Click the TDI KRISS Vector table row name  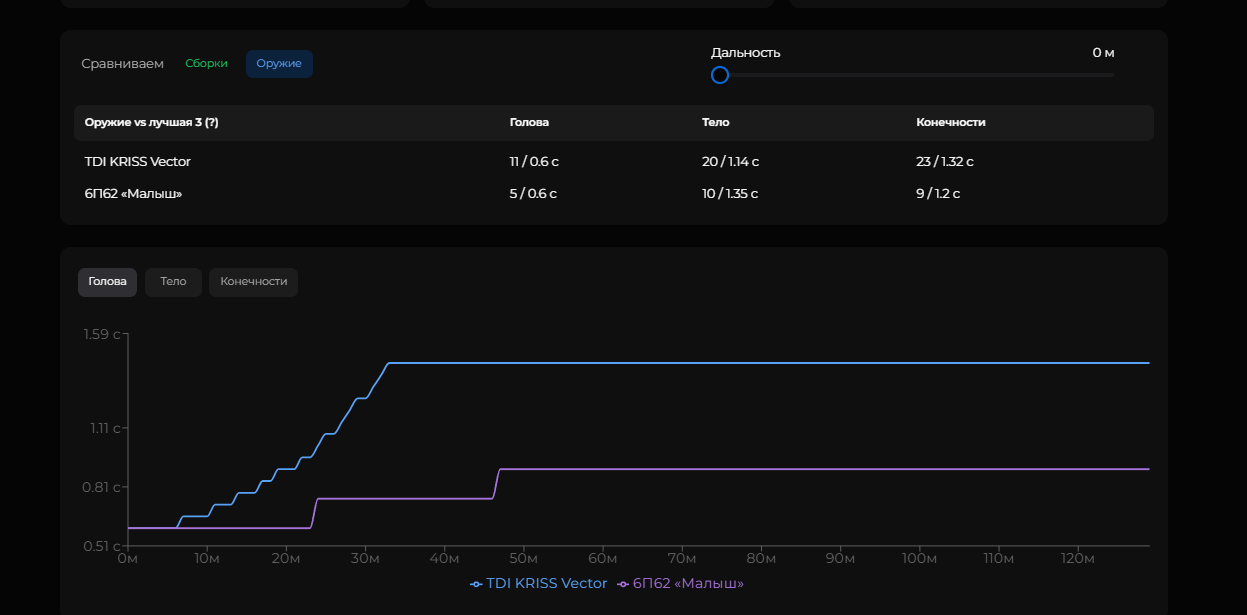click(138, 161)
